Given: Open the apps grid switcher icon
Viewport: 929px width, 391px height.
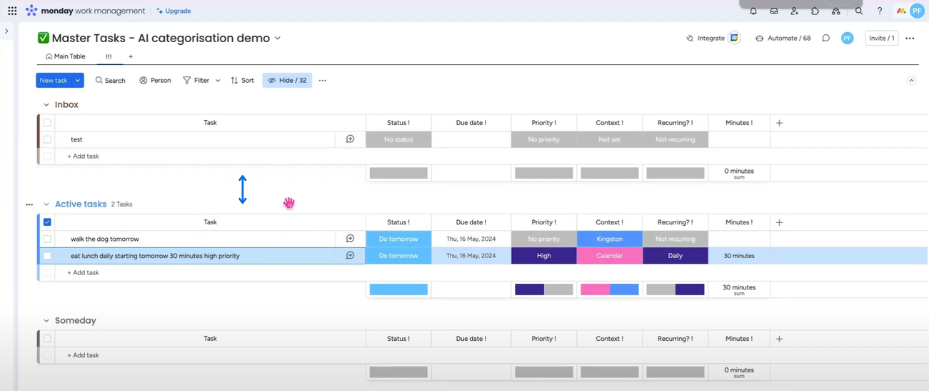Looking at the screenshot, I should tap(12, 11).
